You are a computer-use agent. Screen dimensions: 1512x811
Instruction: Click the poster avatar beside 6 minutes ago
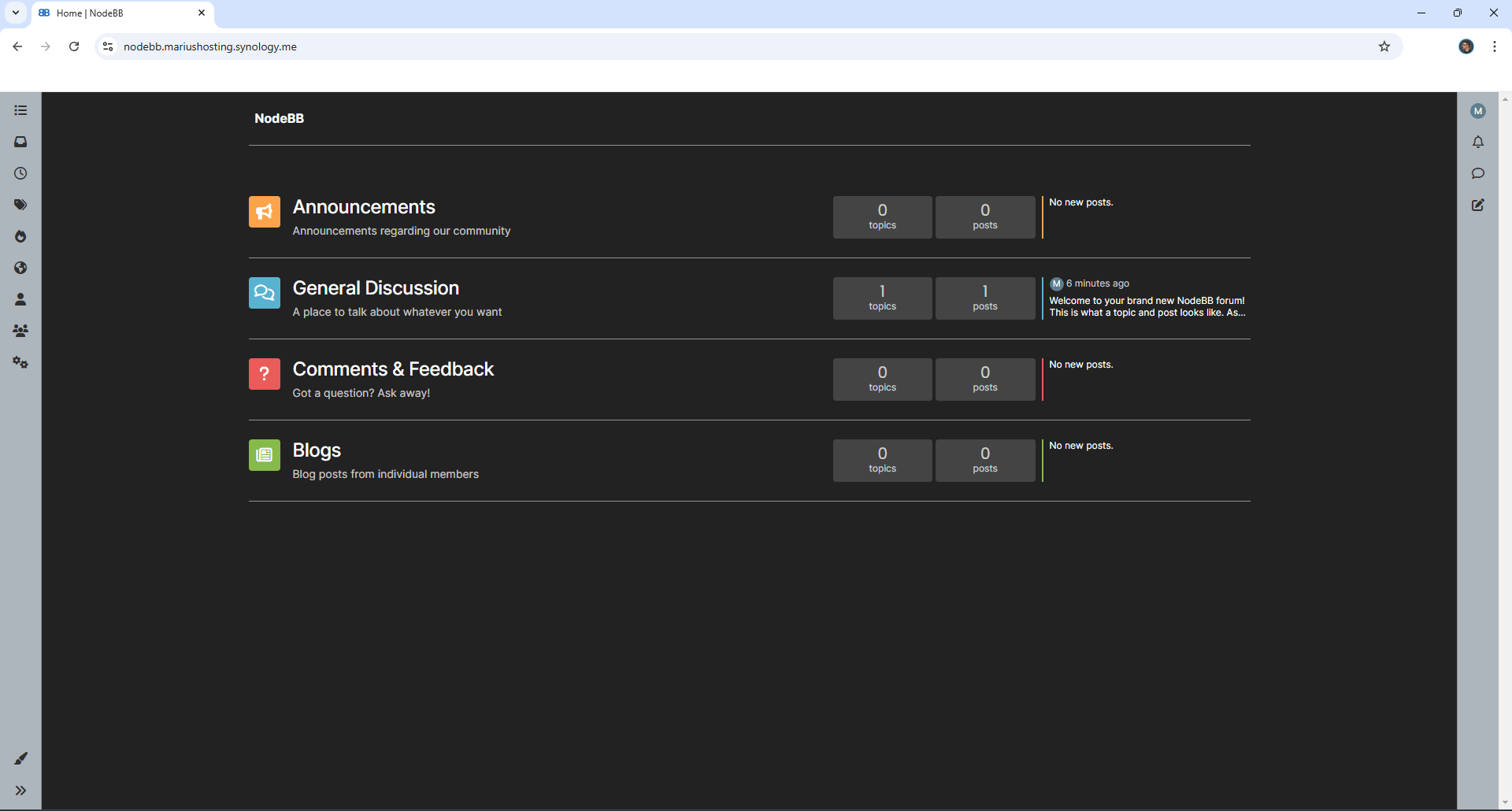click(x=1057, y=283)
